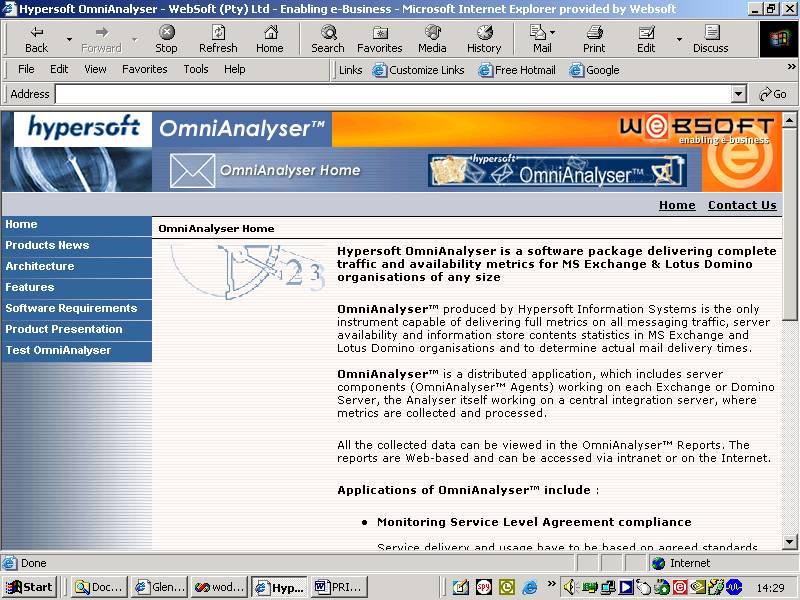Image resolution: width=800 pixels, height=600 pixels.
Task: Switch to the Doc... taskbar window
Action: click(x=99, y=587)
